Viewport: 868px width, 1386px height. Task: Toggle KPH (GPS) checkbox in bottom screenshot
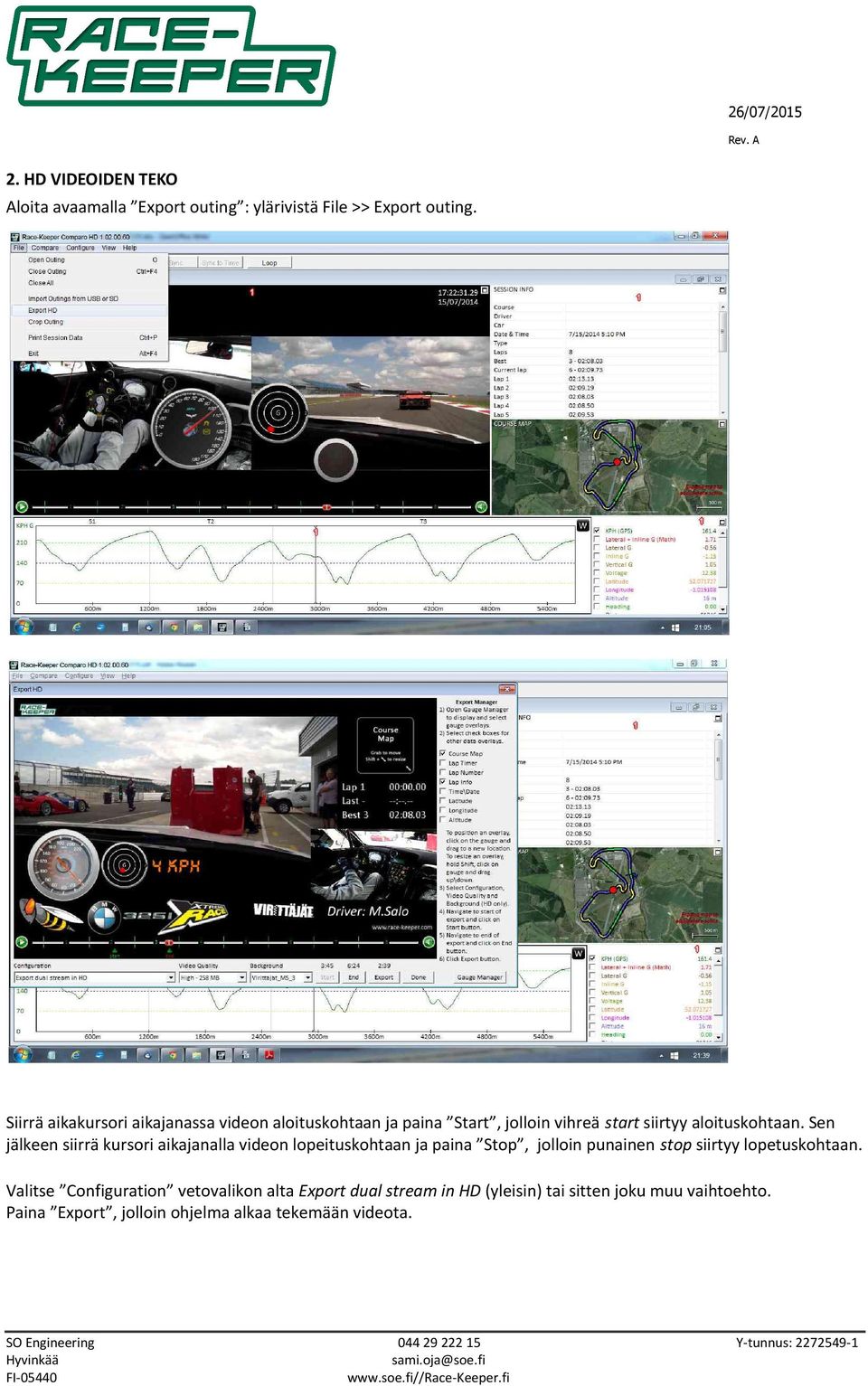593,958
